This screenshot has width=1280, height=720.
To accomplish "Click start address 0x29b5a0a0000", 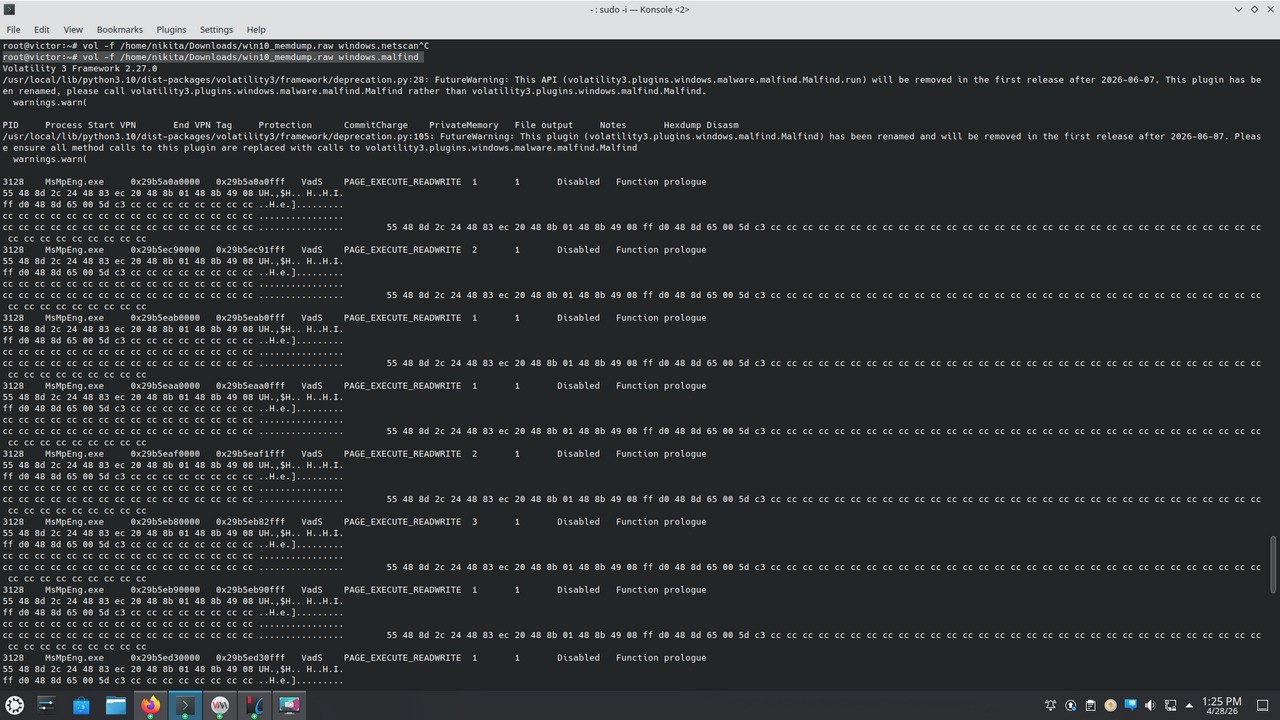I will coord(165,182).
